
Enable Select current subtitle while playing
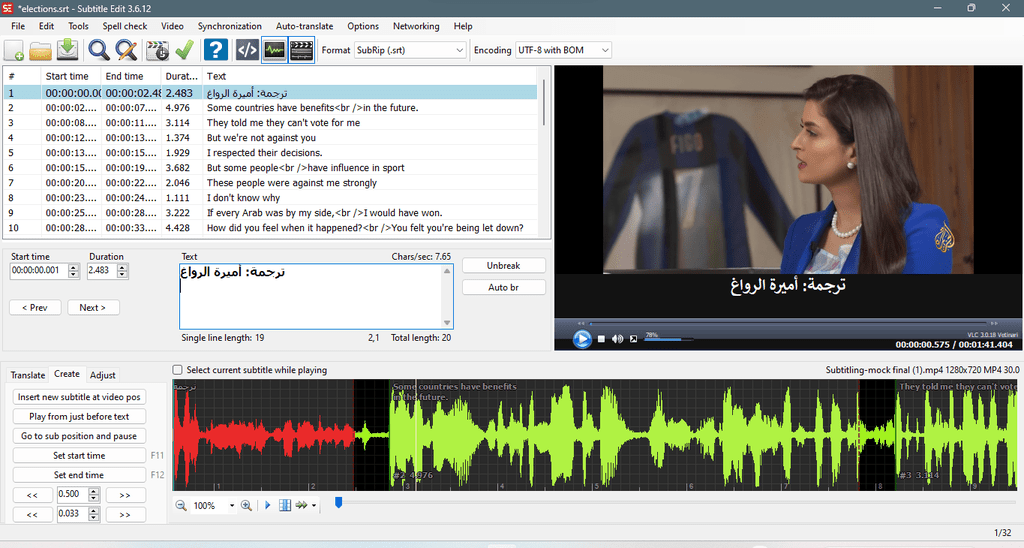pos(177,370)
